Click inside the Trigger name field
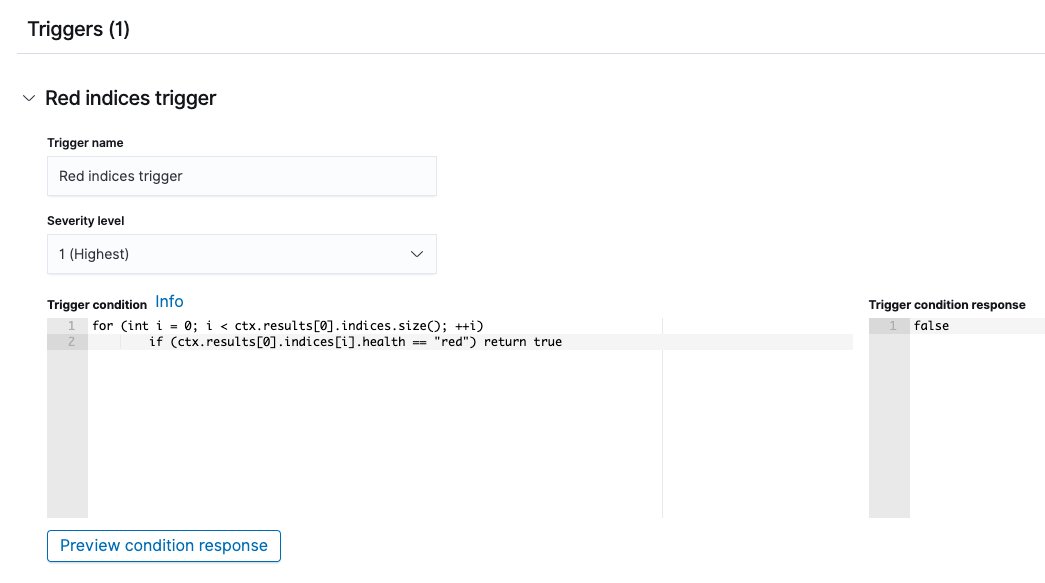This screenshot has width=1045, height=583. (x=242, y=176)
